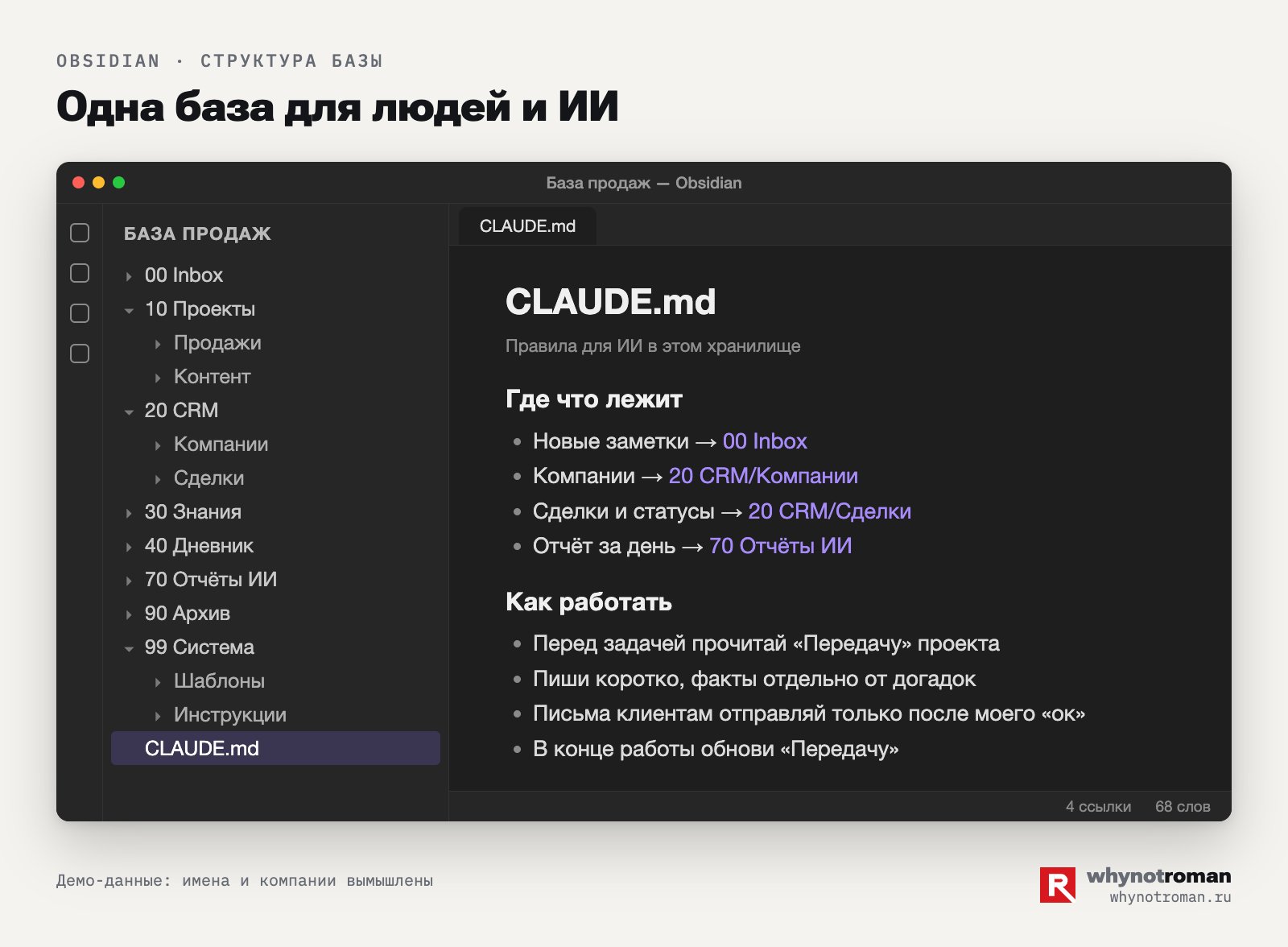Click the large CLAUDE.md note heading
The width and height of the screenshot is (1288, 947).
coord(610,302)
